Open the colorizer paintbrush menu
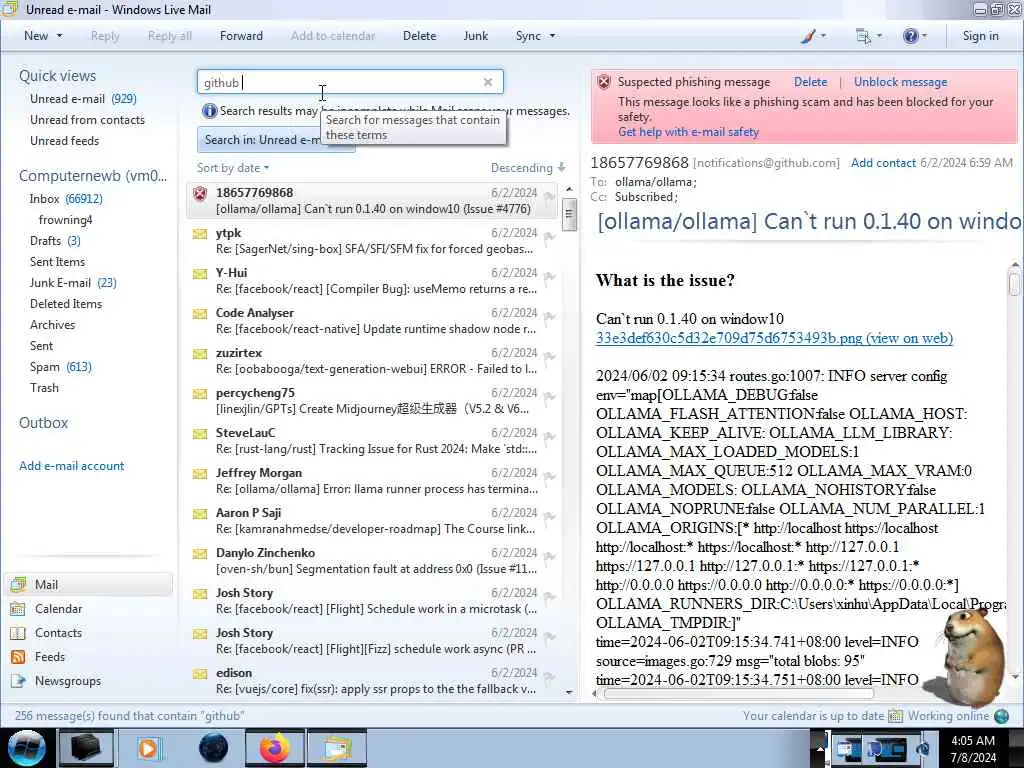1024x768 pixels. click(813, 36)
